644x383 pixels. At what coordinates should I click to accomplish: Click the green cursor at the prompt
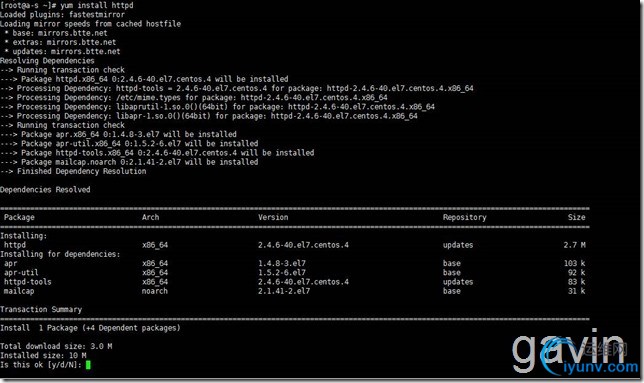88,365
